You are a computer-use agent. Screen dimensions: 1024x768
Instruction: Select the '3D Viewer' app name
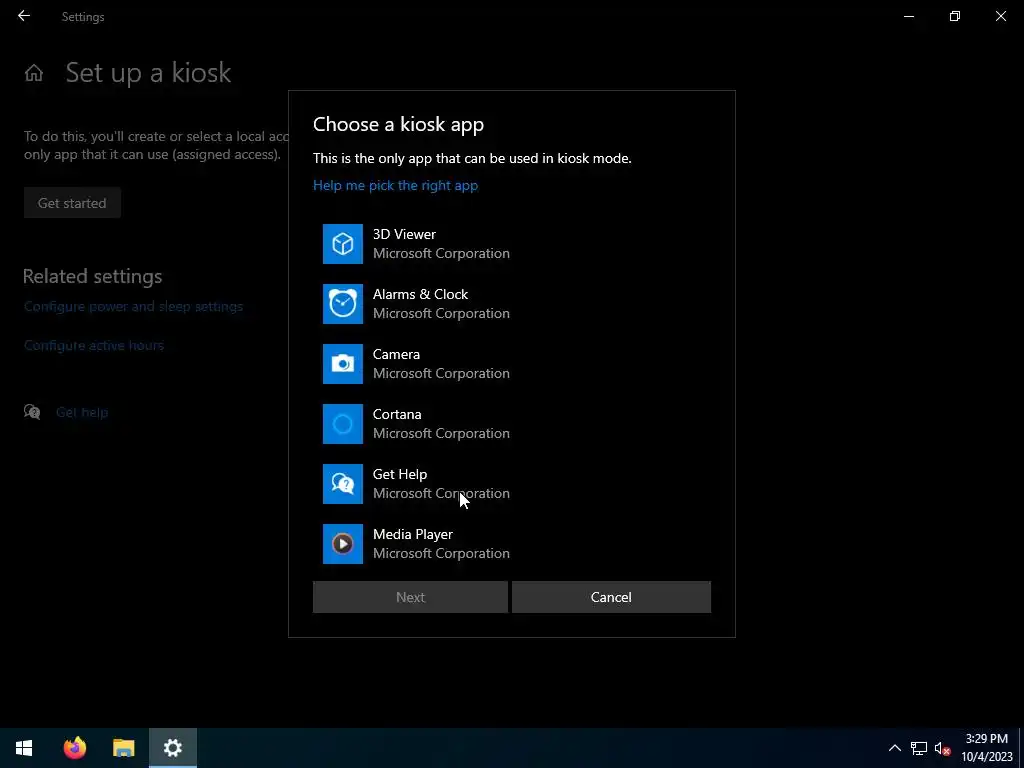pos(404,234)
